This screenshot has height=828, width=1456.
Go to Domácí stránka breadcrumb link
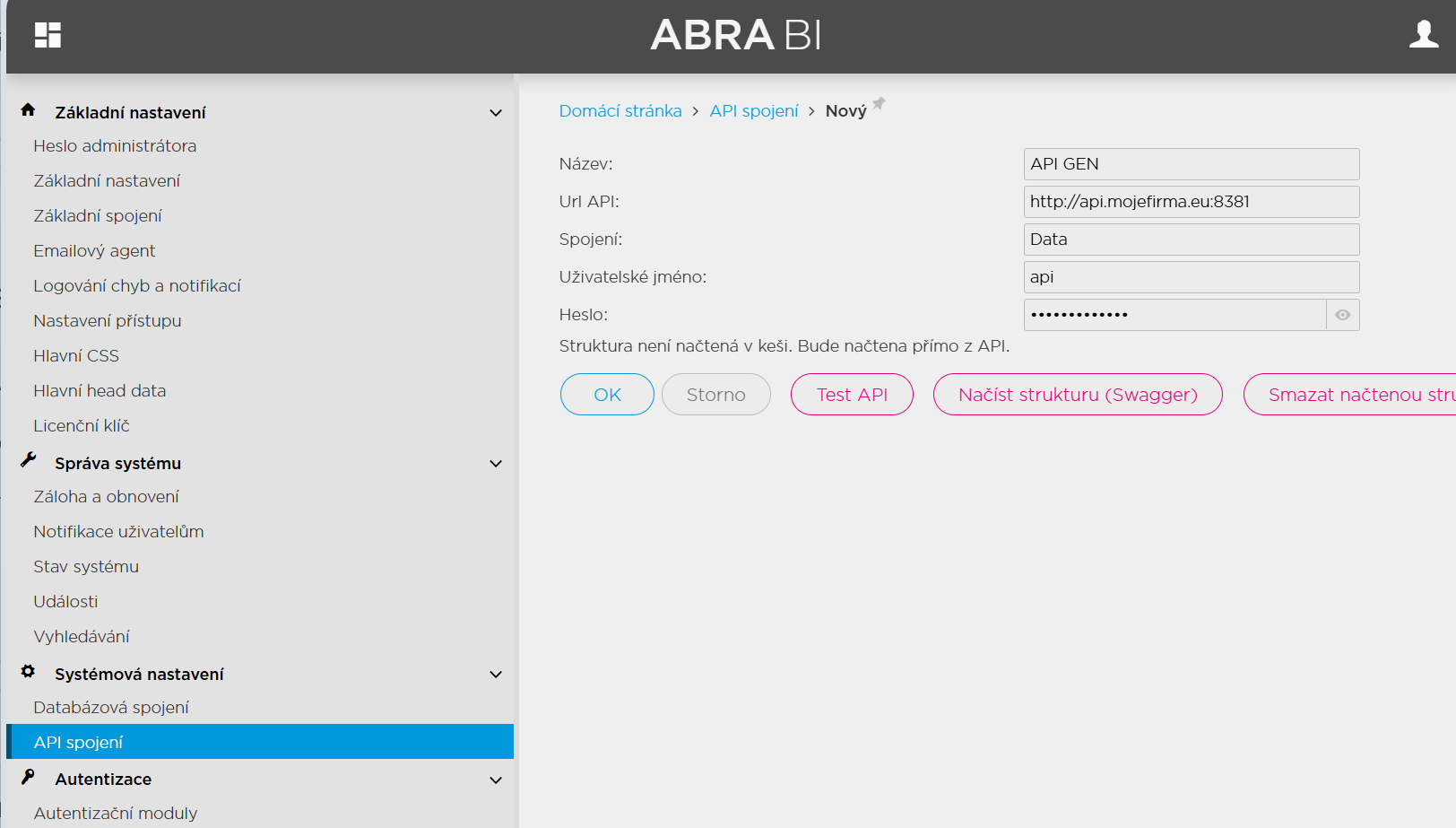pos(620,111)
